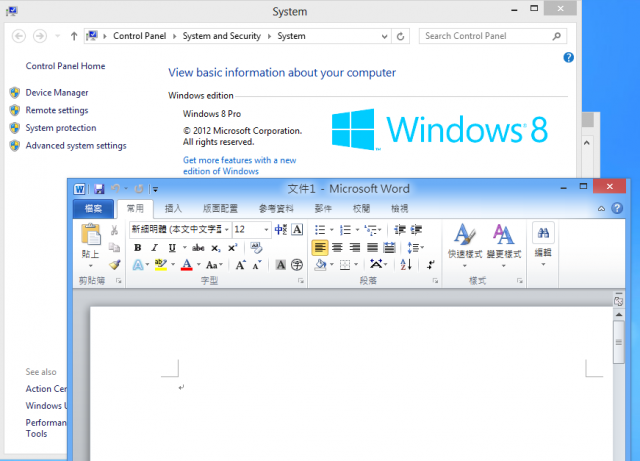Image resolution: width=640 pixels, height=461 pixels.
Task: Open Line Spacing dropdown
Action: [416, 247]
